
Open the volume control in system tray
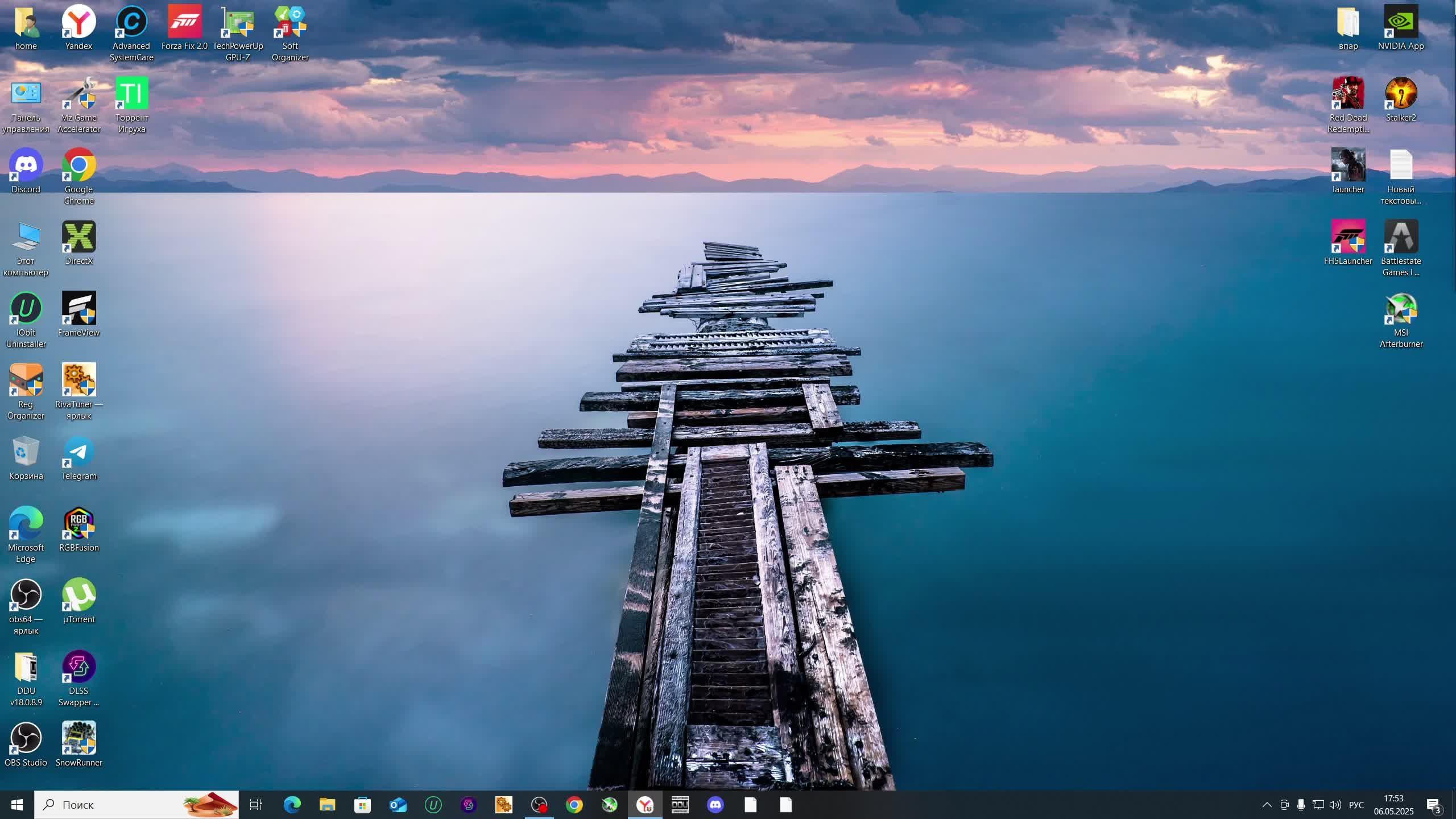(1335, 805)
